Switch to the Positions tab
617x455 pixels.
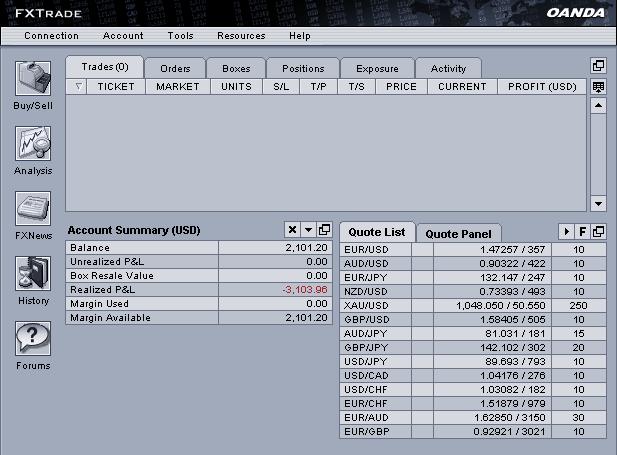tap(303, 68)
